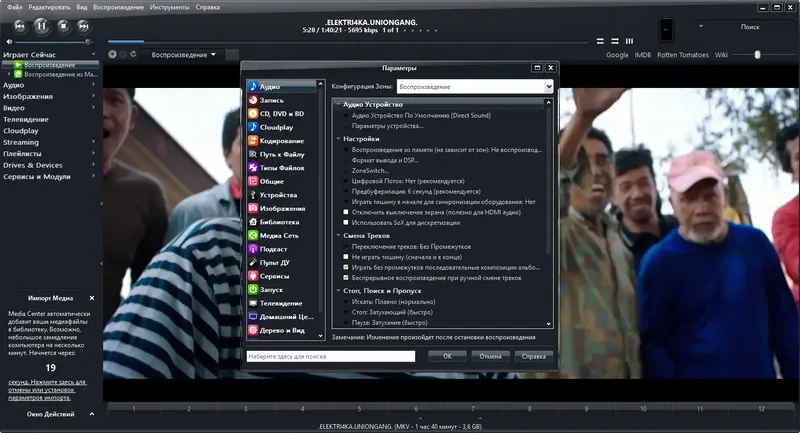The width and height of the screenshot is (800, 433).
Task: Select the CD, DVD и BD category
Action: (x=281, y=114)
